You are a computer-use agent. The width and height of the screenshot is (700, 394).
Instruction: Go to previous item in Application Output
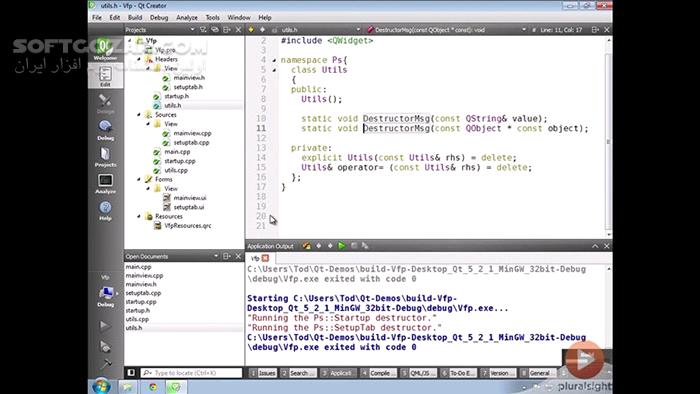(x=319, y=246)
